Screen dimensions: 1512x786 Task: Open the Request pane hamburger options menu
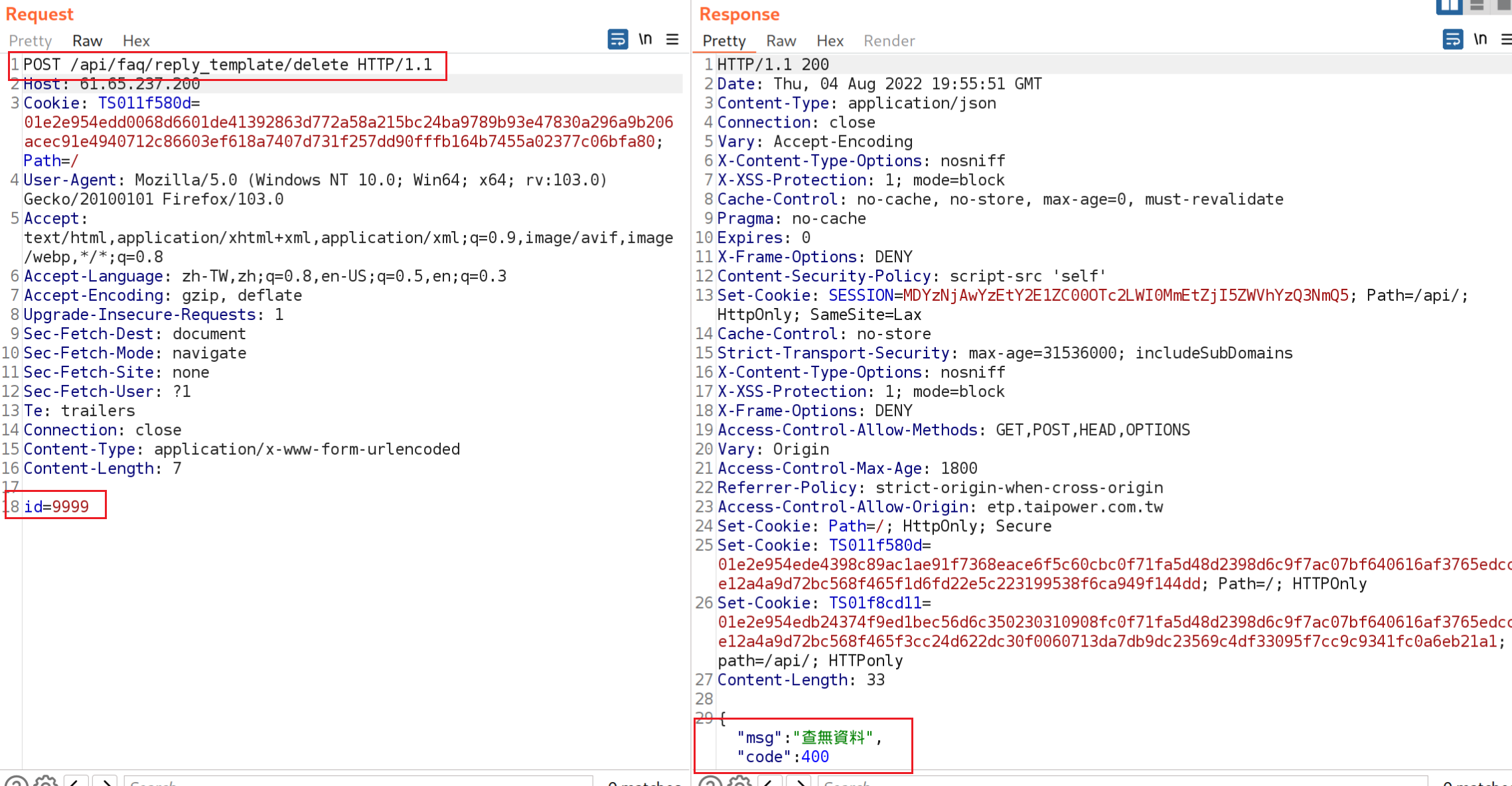pos(672,39)
